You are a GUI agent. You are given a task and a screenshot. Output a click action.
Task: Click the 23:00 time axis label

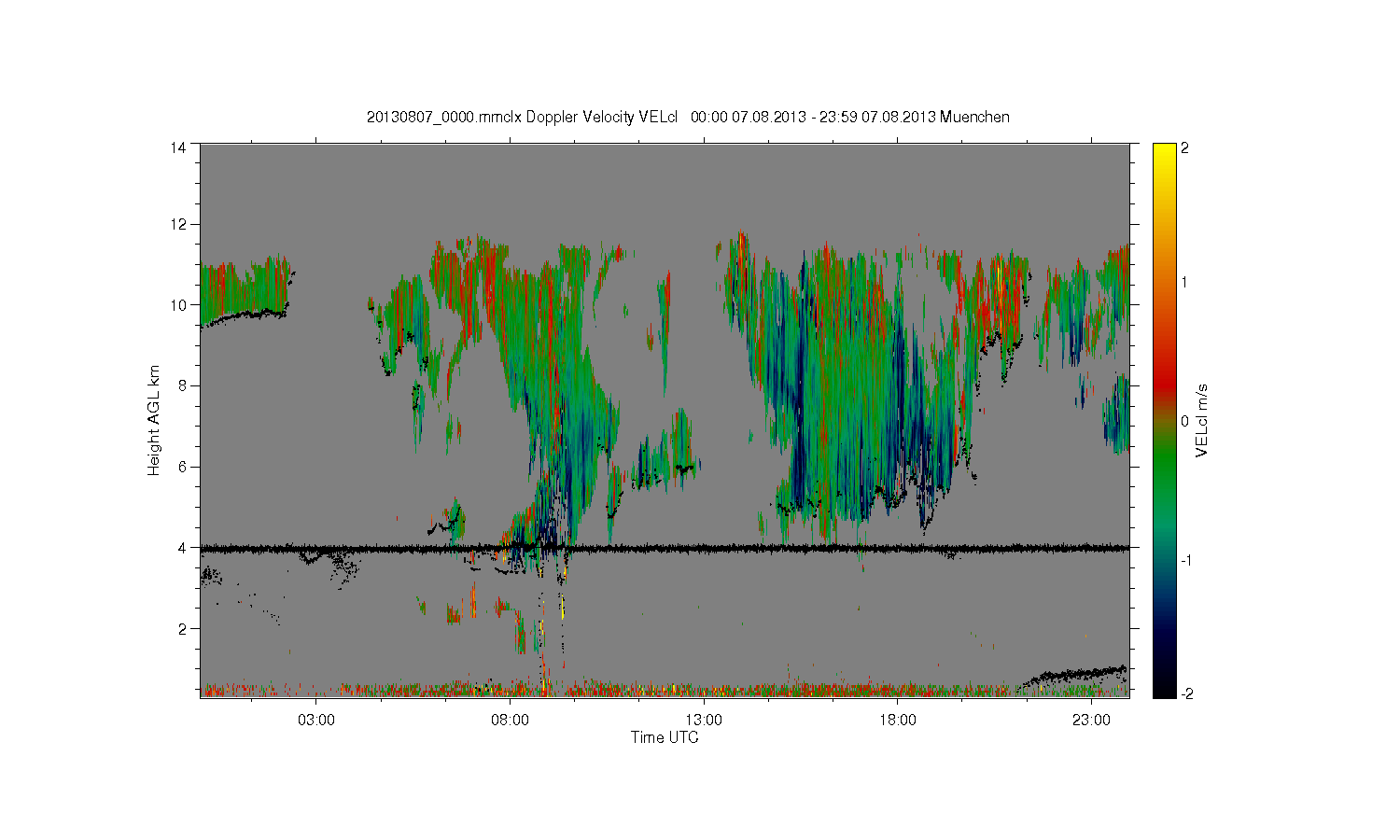click(x=1091, y=721)
